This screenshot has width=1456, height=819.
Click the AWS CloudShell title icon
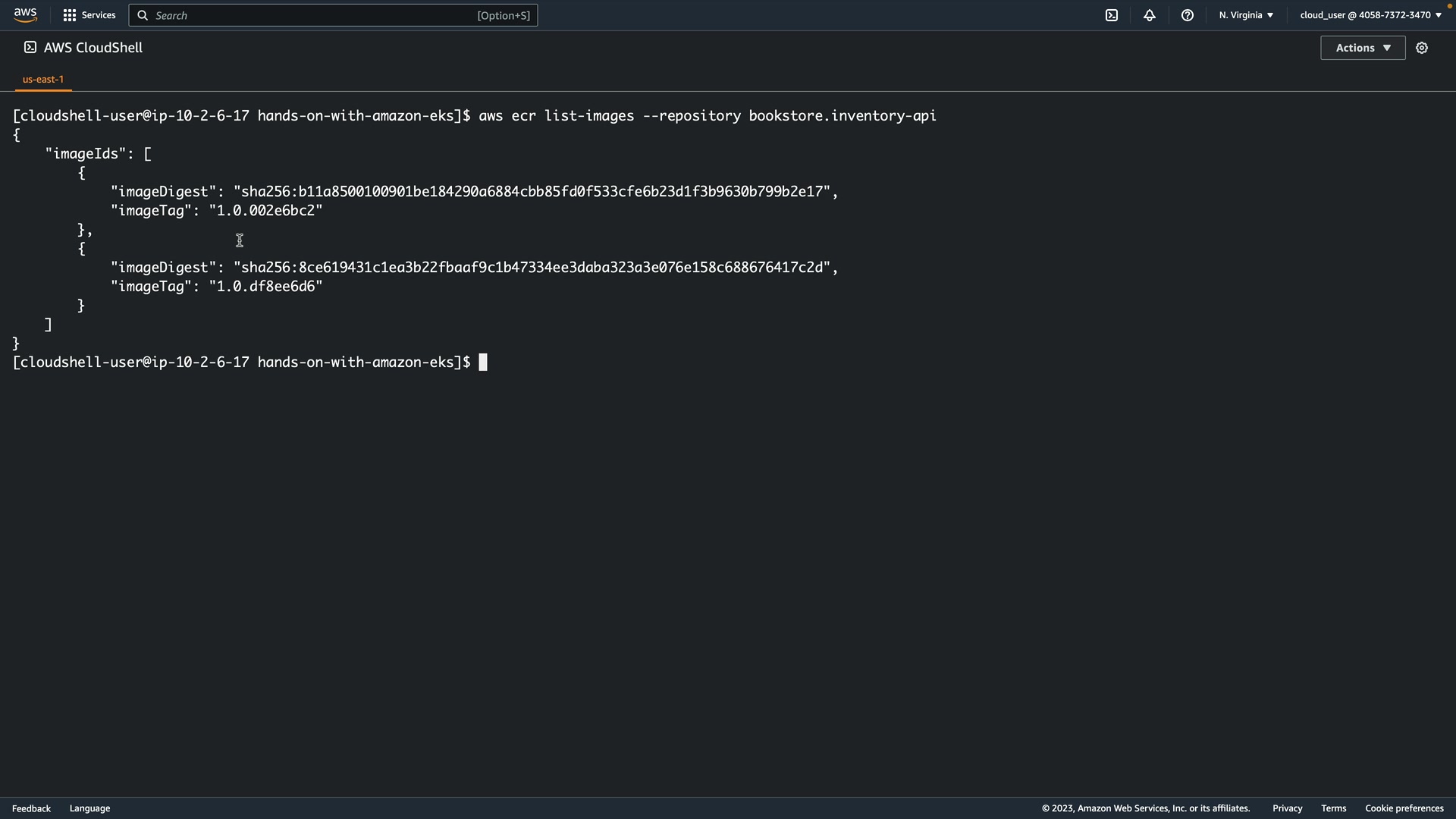coord(30,48)
